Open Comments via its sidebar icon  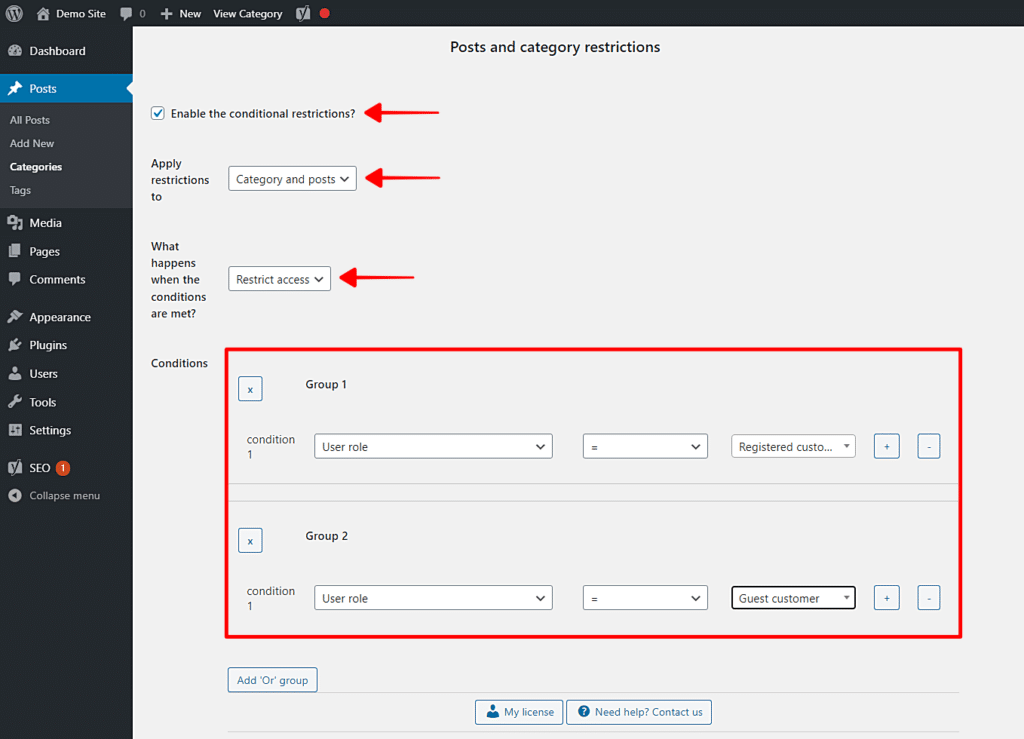pyautogui.click(x=14, y=279)
